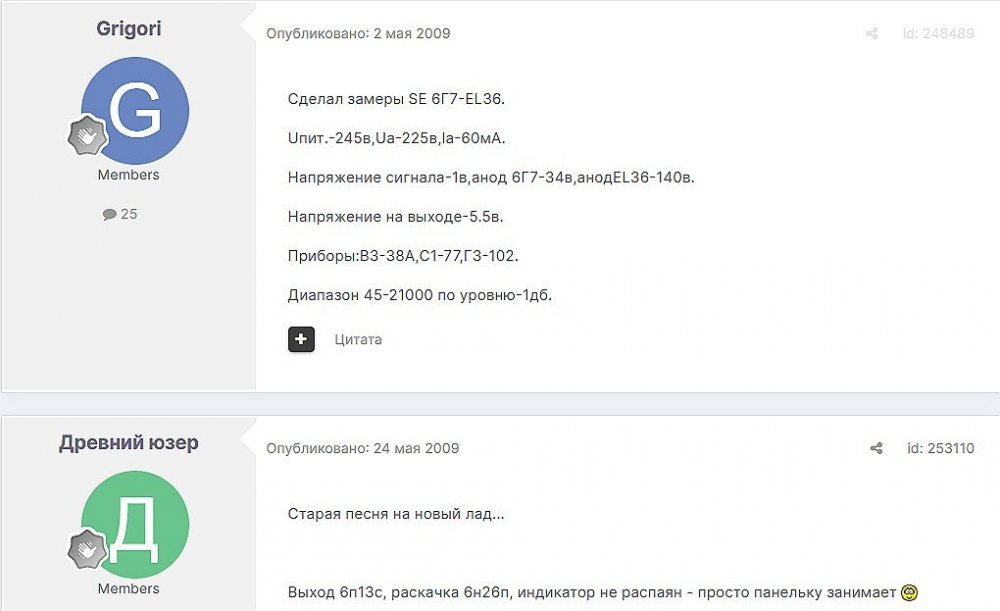Click the plus multi-quote button
Image resolution: width=1000 pixels, height=611 pixels.
point(301,339)
